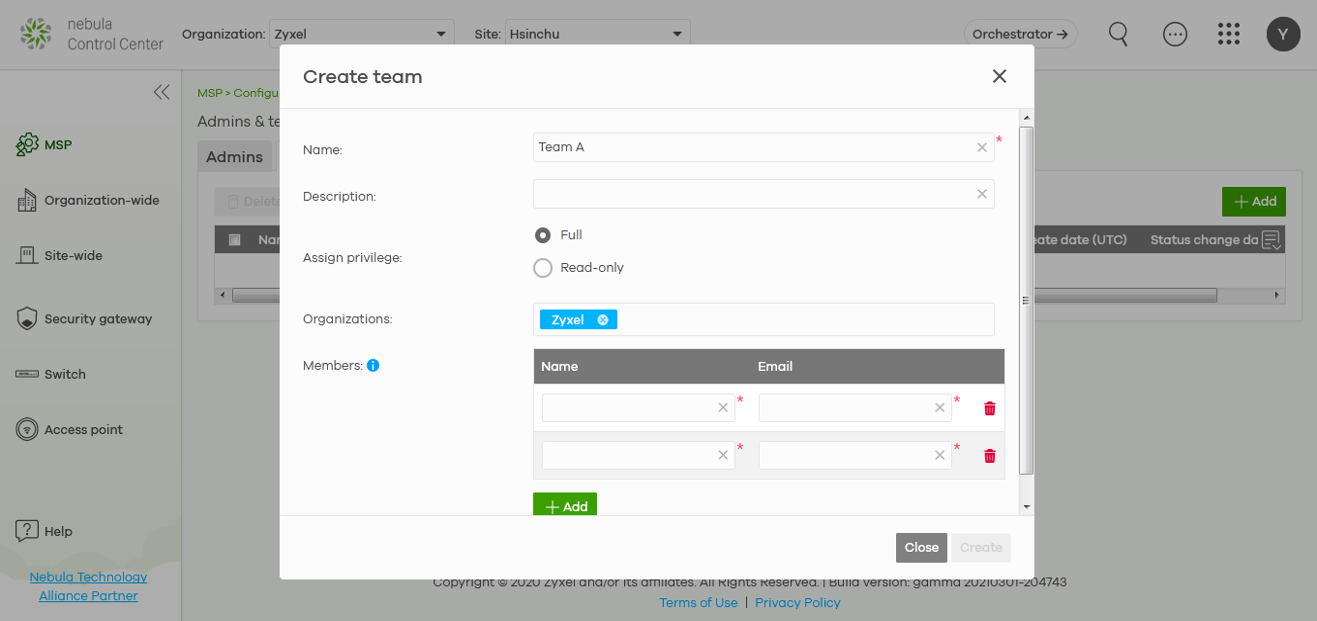
Task: Click the Description input field
Action: click(764, 194)
